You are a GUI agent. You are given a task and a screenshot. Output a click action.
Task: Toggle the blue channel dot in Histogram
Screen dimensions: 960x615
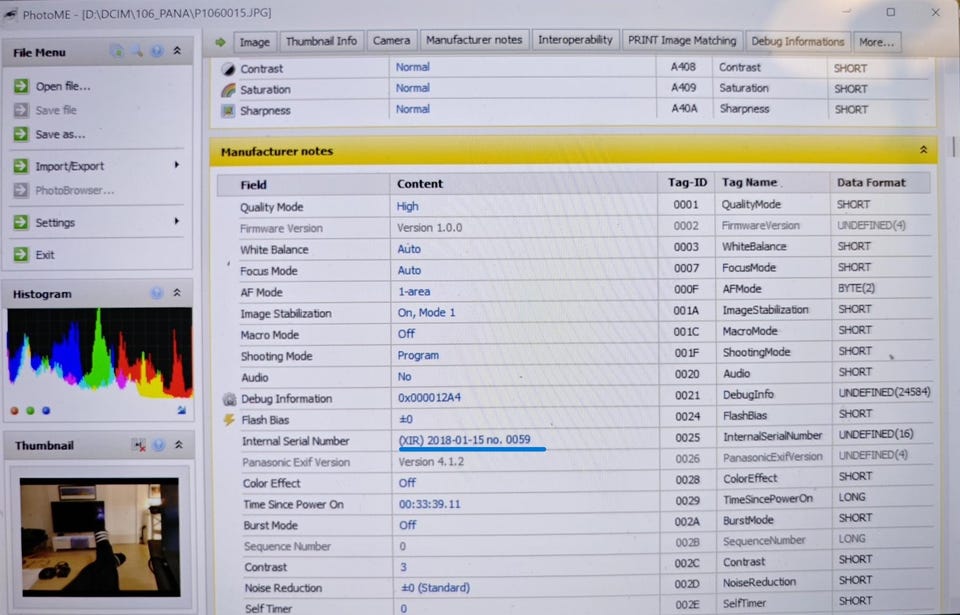46,411
